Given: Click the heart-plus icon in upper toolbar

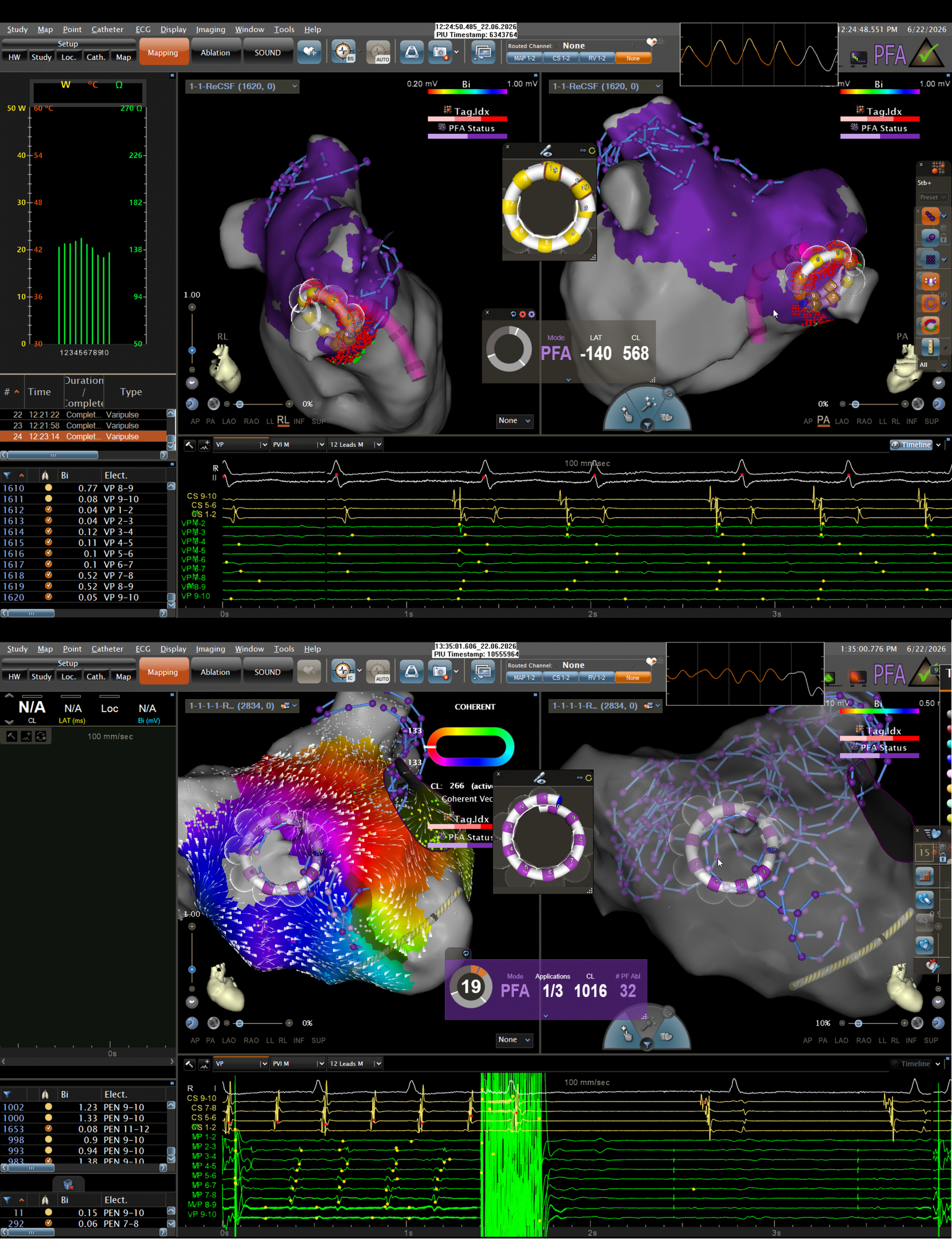Looking at the screenshot, I should point(309,53).
